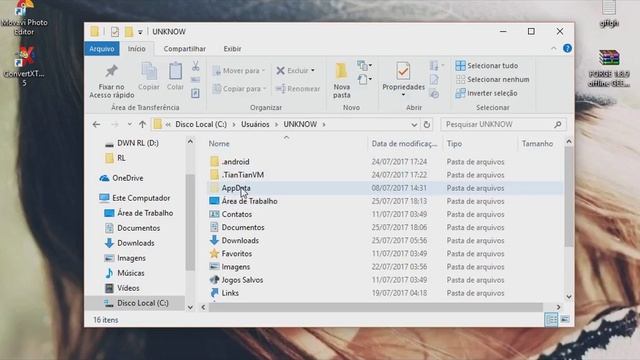The image size is (640, 360).
Task: Sort by the Tamanho column header
Action: tap(538, 144)
